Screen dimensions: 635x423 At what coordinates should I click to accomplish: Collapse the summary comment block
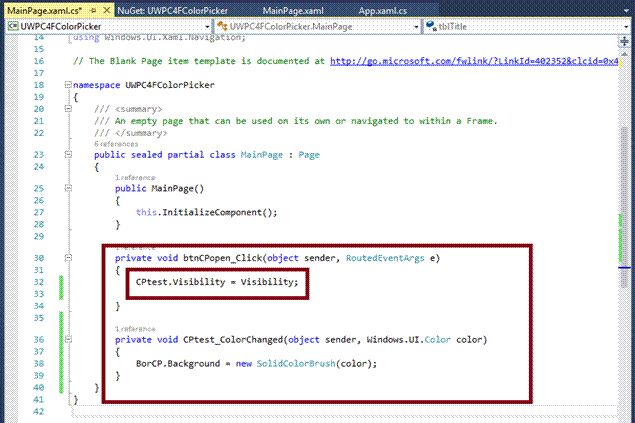point(68,108)
